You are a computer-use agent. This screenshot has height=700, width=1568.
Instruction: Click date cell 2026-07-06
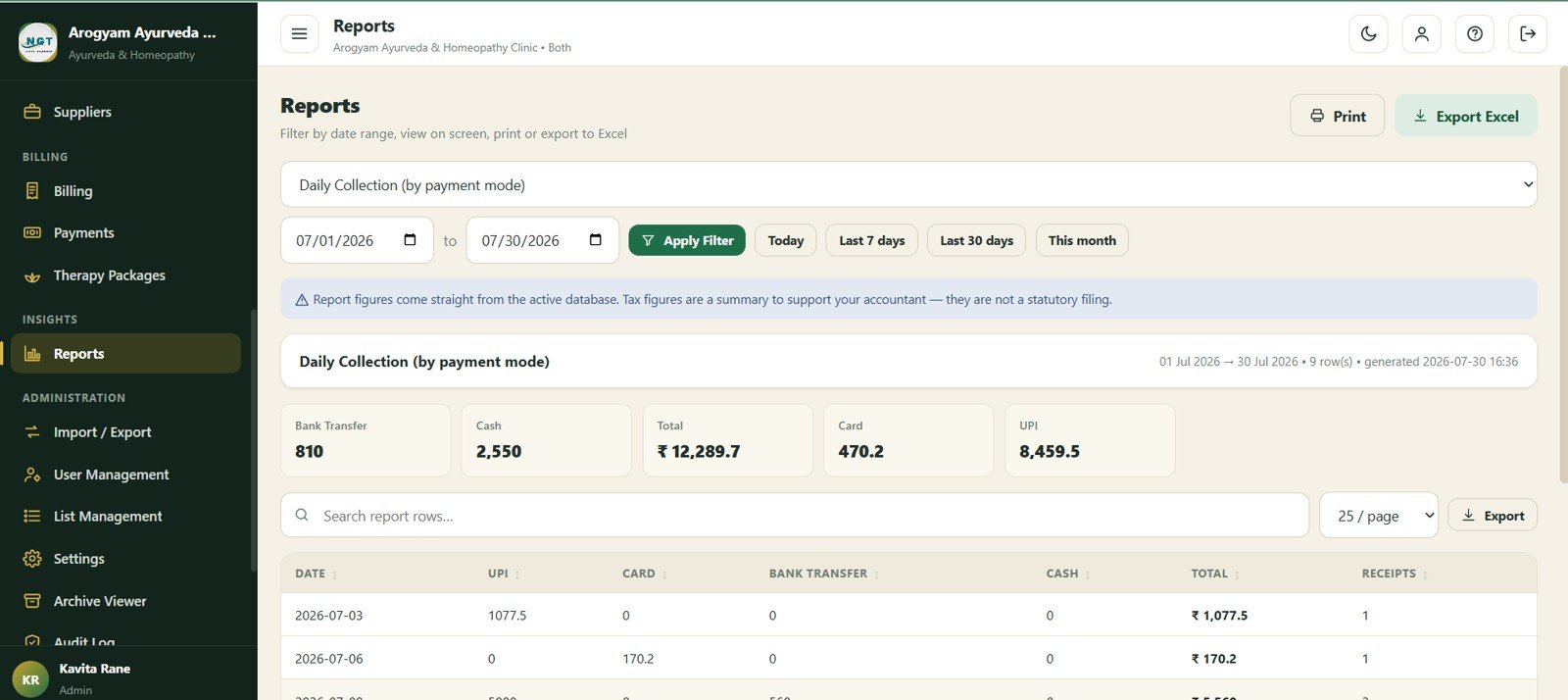click(x=328, y=659)
